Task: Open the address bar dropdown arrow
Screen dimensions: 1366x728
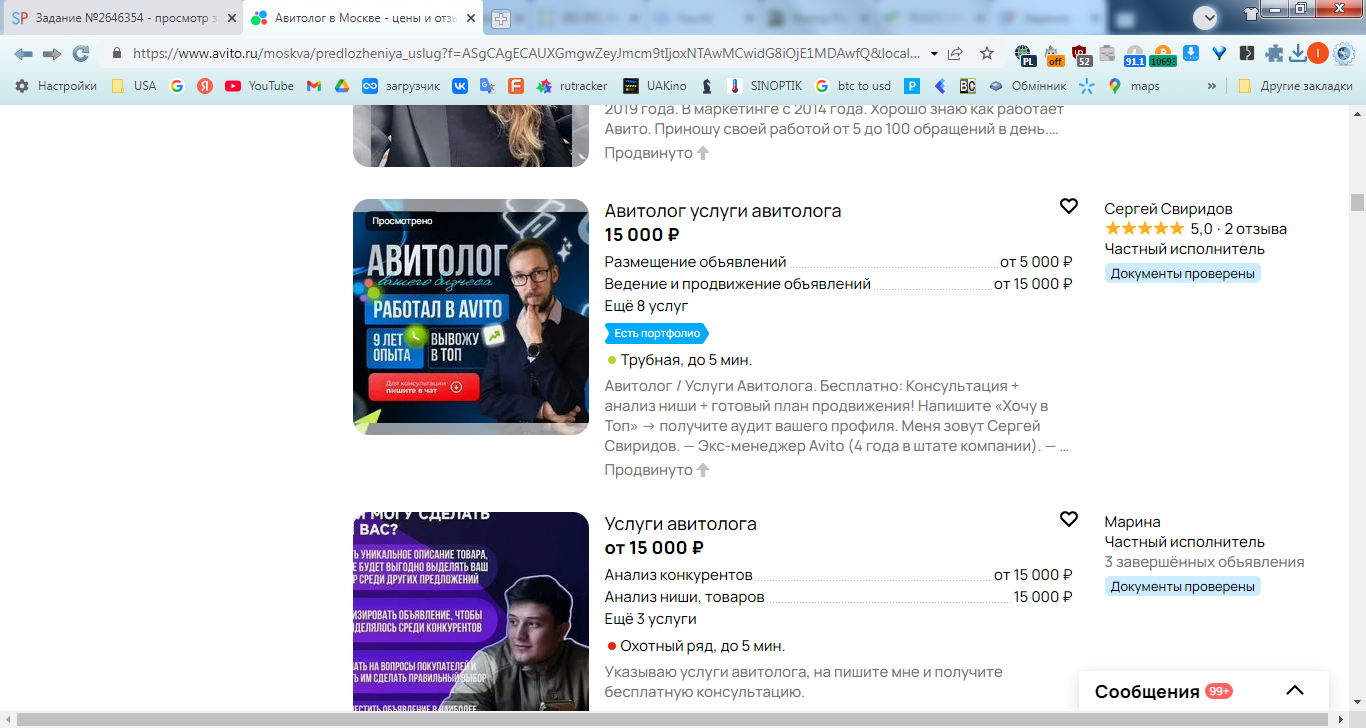Action: 934,53
